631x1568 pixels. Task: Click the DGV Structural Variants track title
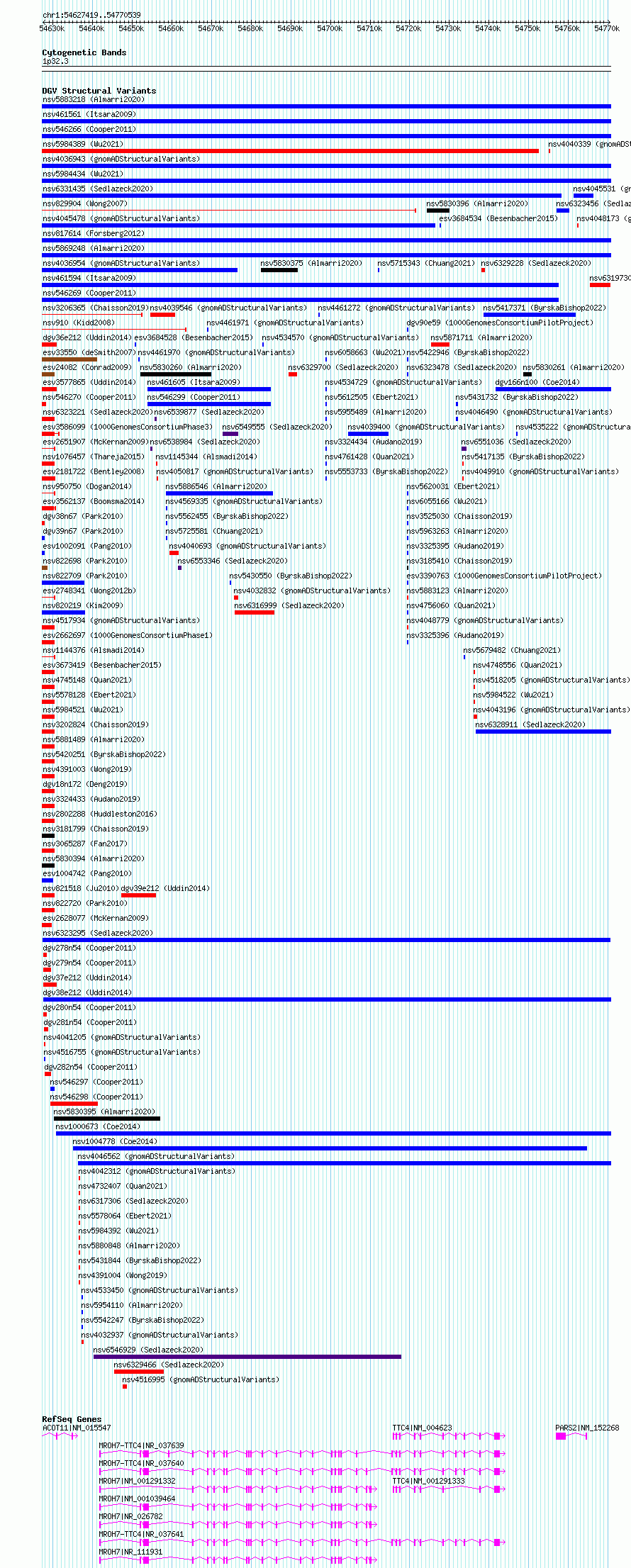point(99,91)
